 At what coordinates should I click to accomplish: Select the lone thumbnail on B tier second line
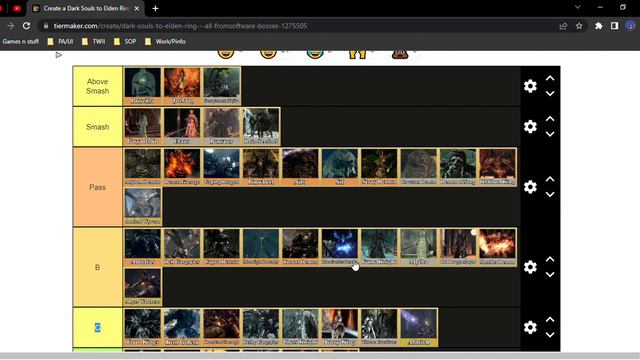[142, 287]
